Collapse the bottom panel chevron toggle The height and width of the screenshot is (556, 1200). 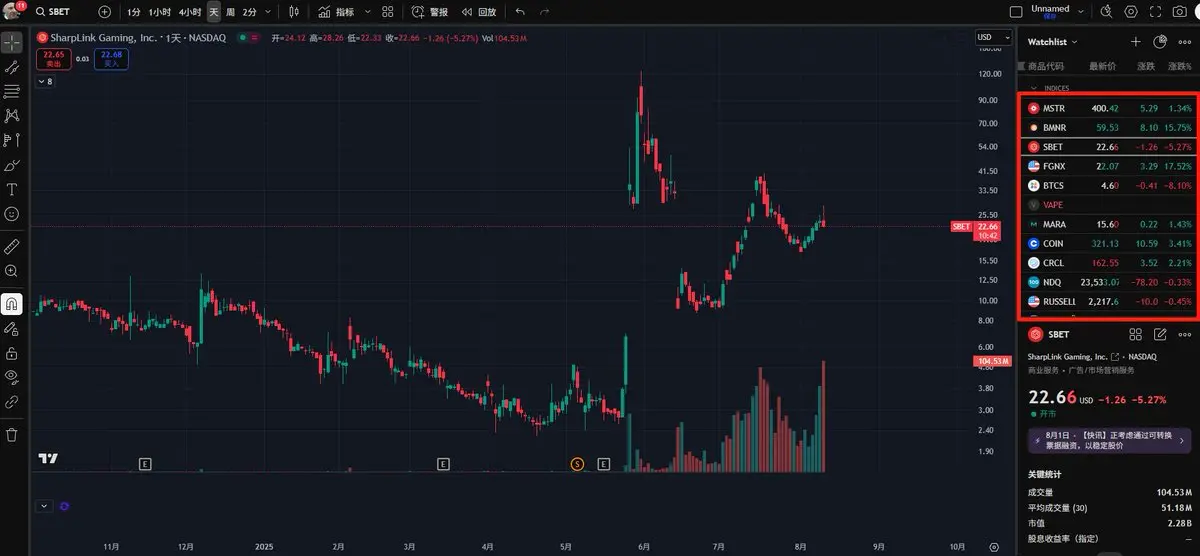[45, 506]
